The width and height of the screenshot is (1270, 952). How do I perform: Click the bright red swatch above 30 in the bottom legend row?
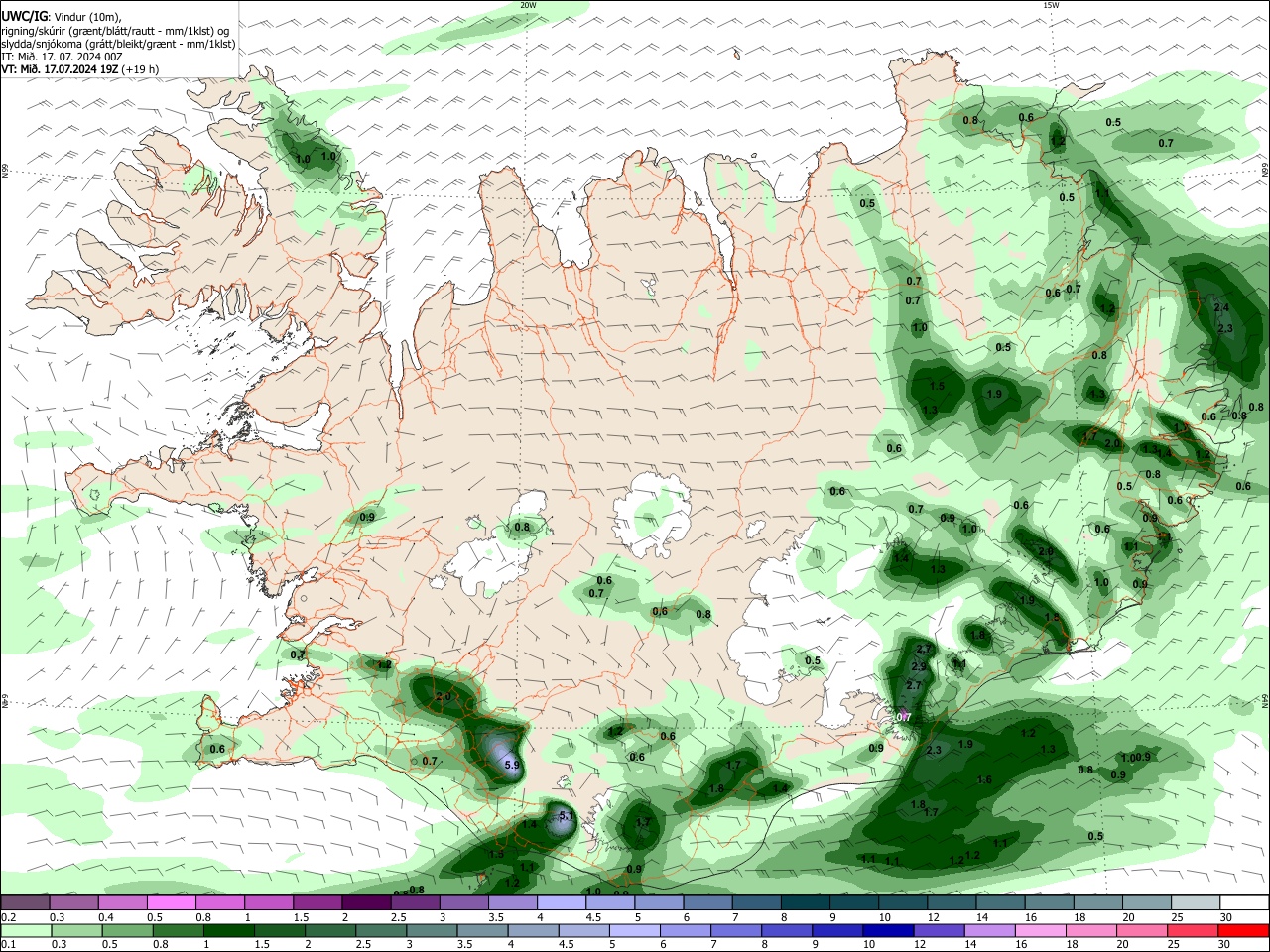[x=1245, y=931]
